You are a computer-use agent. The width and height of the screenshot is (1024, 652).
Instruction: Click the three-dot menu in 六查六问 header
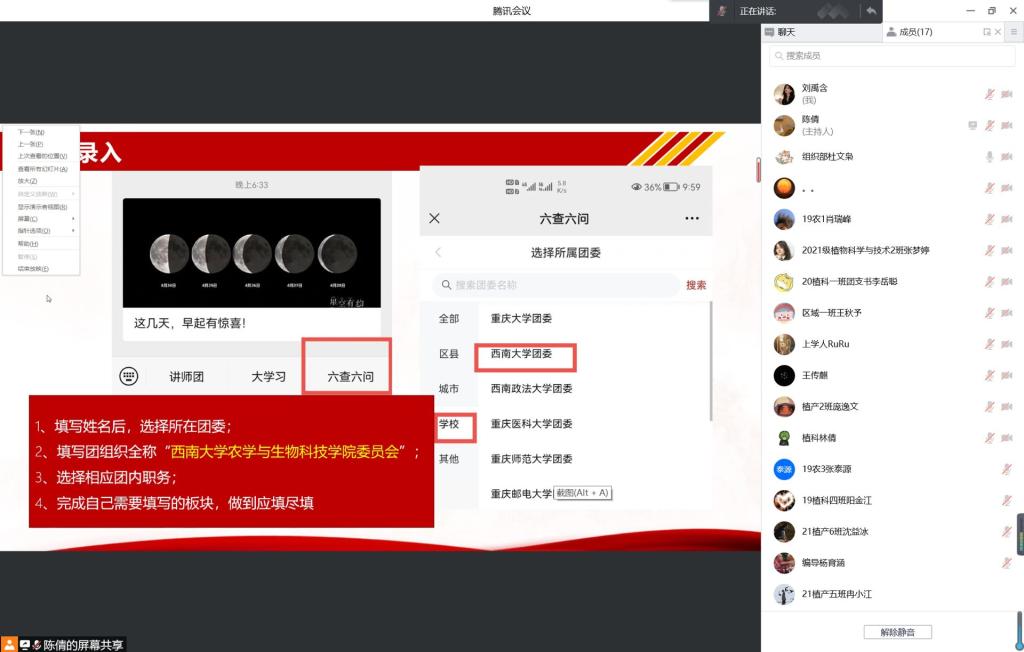(692, 218)
